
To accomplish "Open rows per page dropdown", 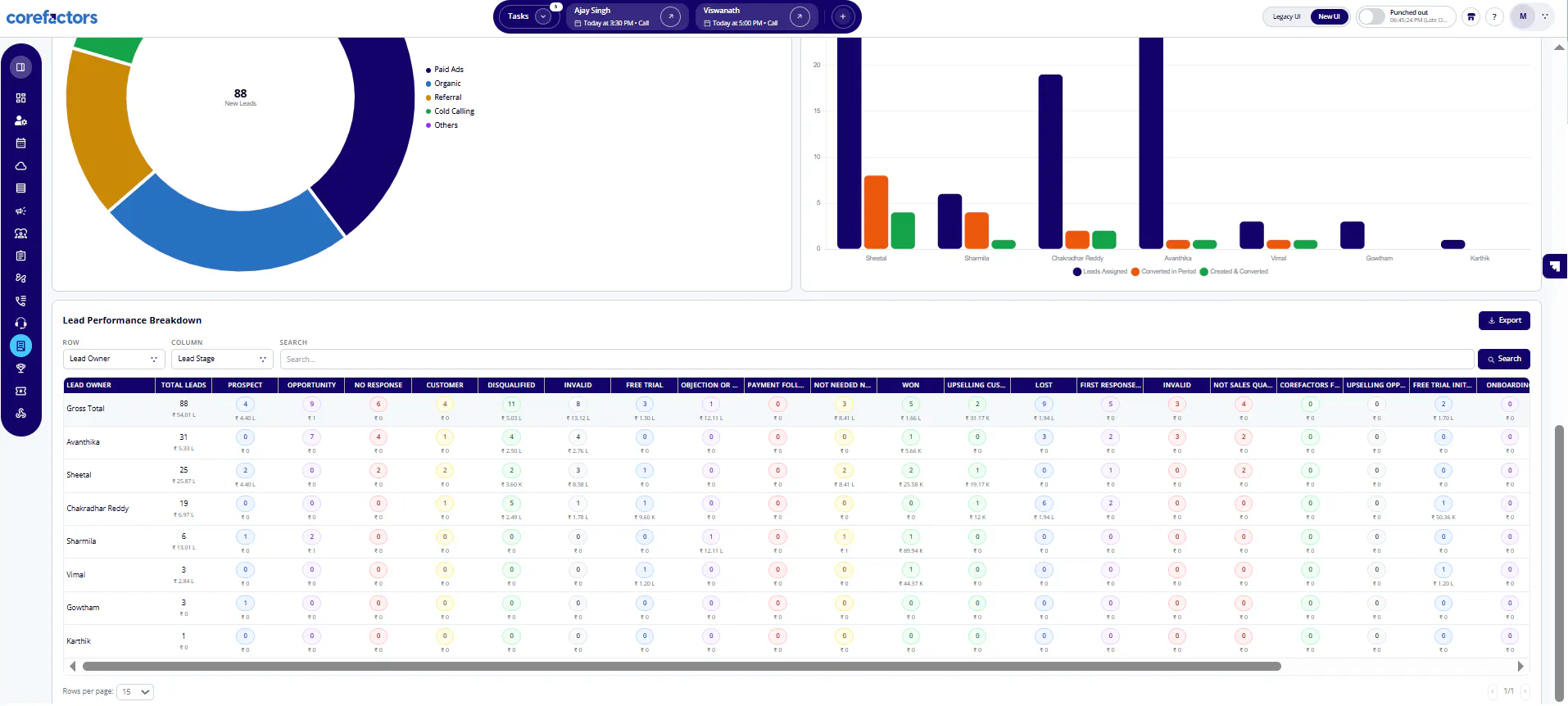I will pos(135,692).
